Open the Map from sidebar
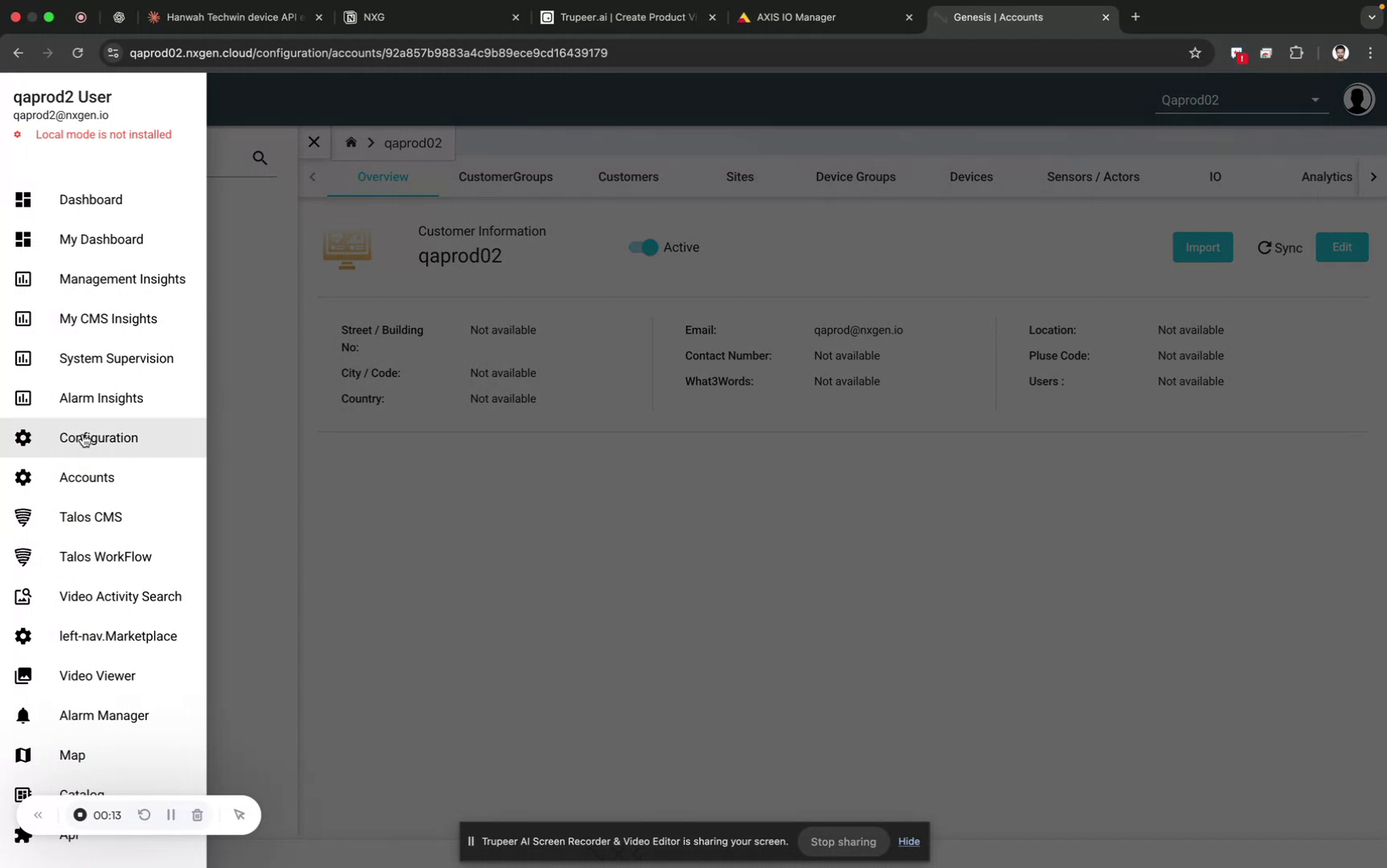This screenshot has width=1387, height=868. 72,755
